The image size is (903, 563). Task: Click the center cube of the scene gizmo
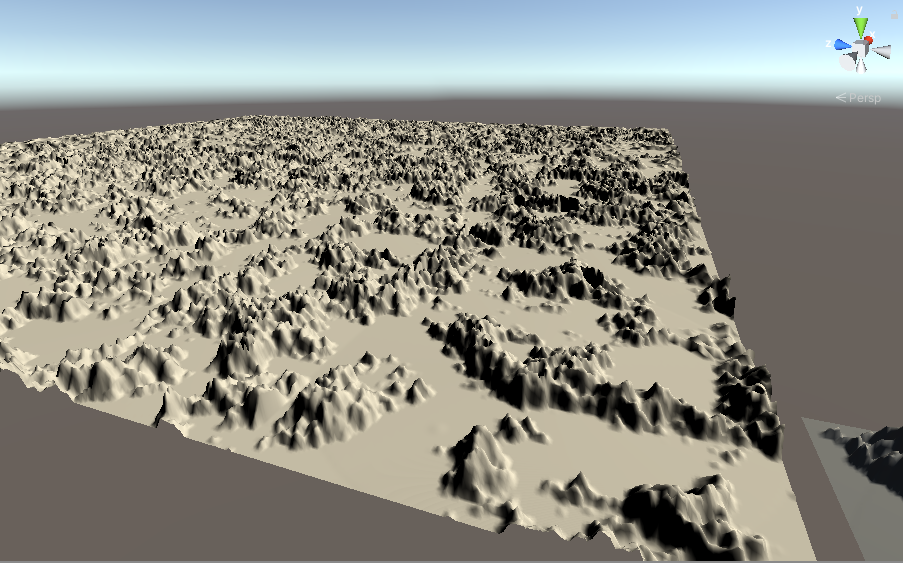(860, 48)
